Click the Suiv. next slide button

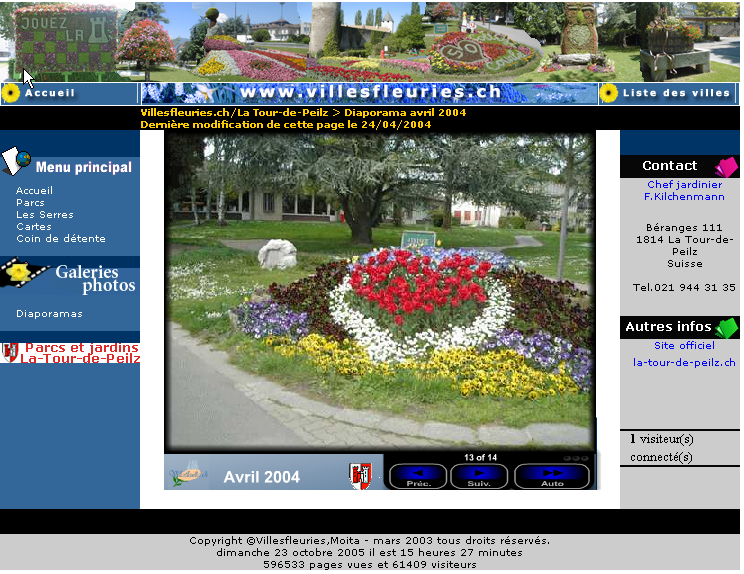479,476
